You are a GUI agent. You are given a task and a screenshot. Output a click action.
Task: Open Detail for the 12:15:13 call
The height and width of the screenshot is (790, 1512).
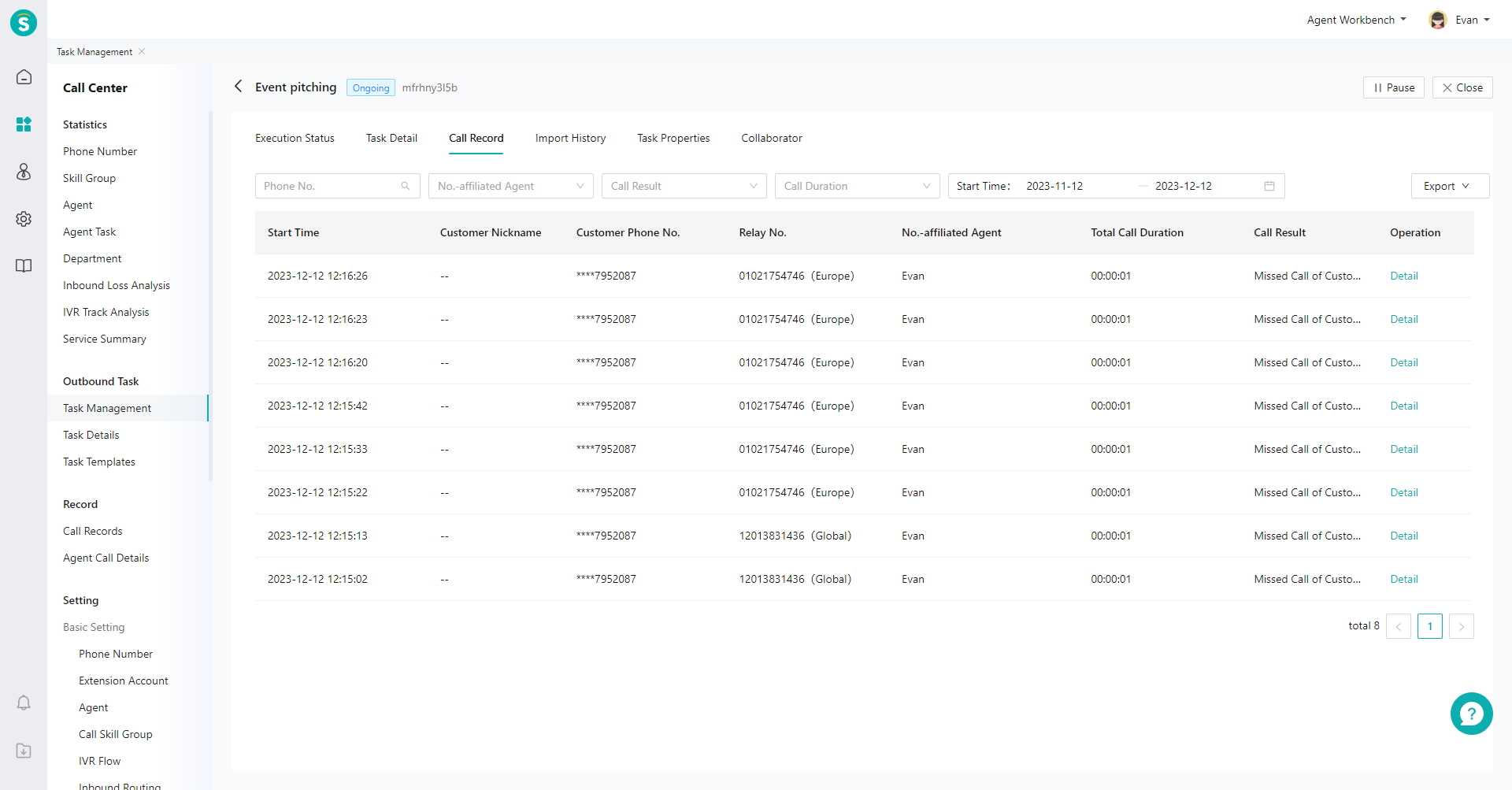pos(1403,536)
